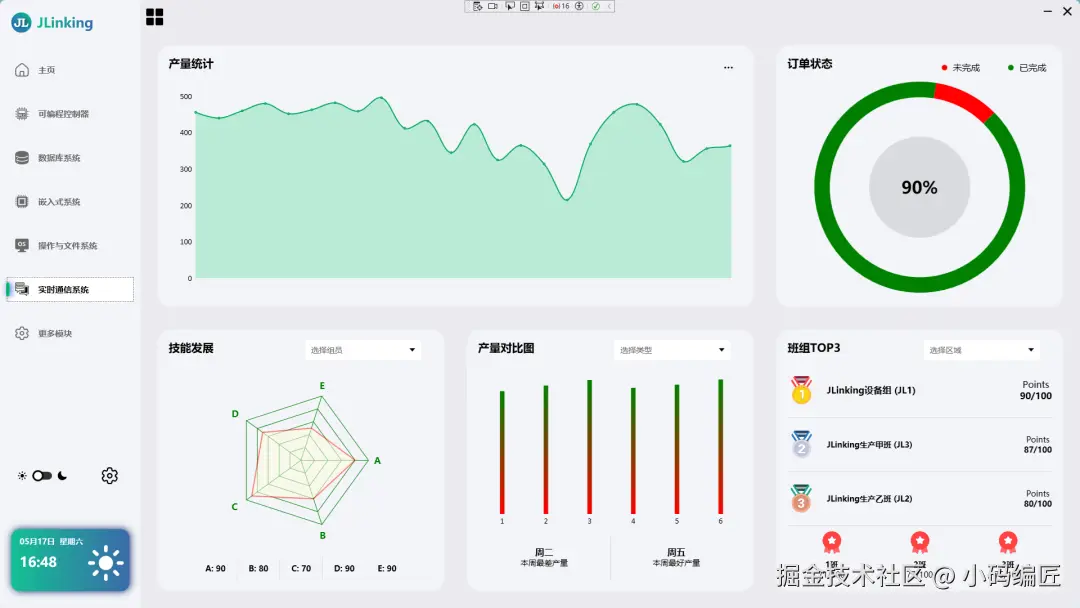Open the 操作与文件系统 module
This screenshot has width=1080, height=608.
[70, 246]
